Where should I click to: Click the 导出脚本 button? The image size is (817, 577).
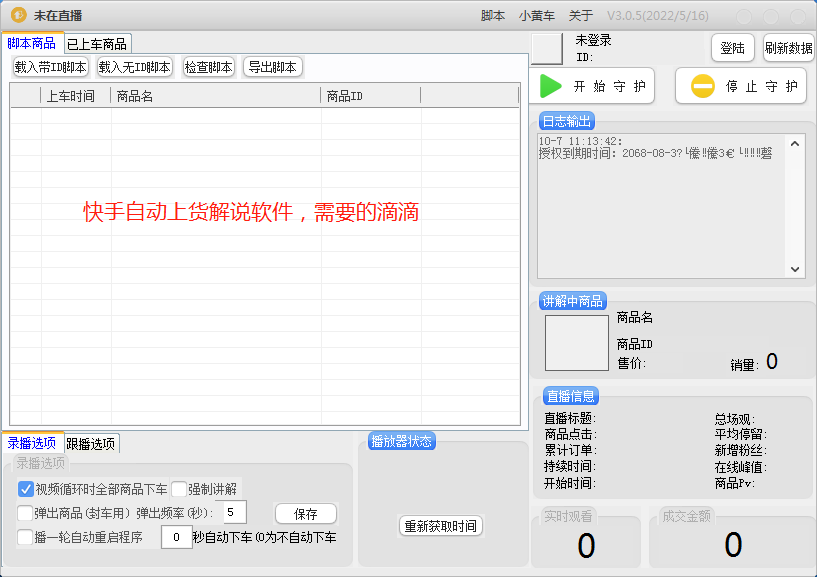[x=273, y=67]
